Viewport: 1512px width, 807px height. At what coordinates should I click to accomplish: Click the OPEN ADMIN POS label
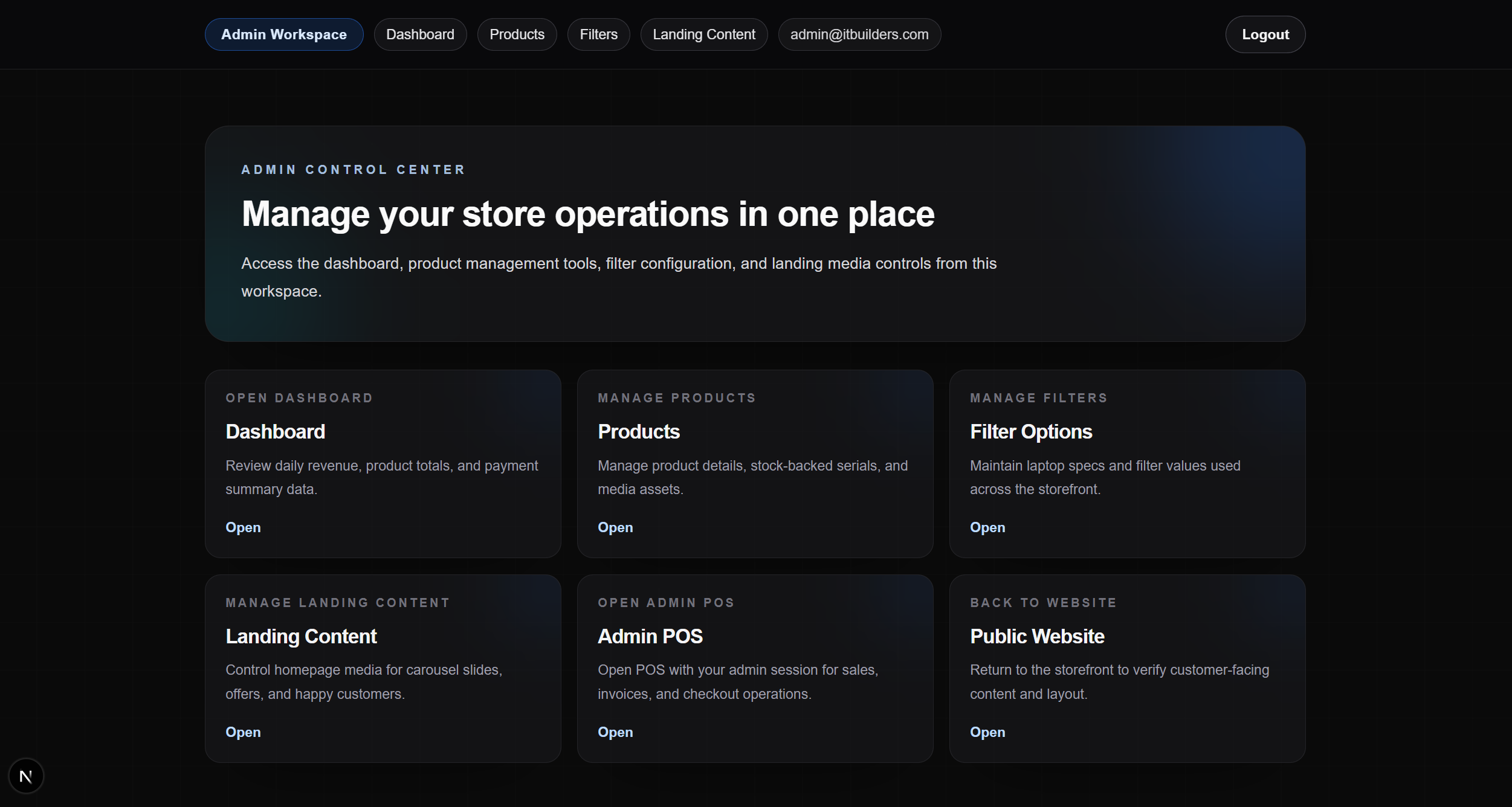coord(666,603)
